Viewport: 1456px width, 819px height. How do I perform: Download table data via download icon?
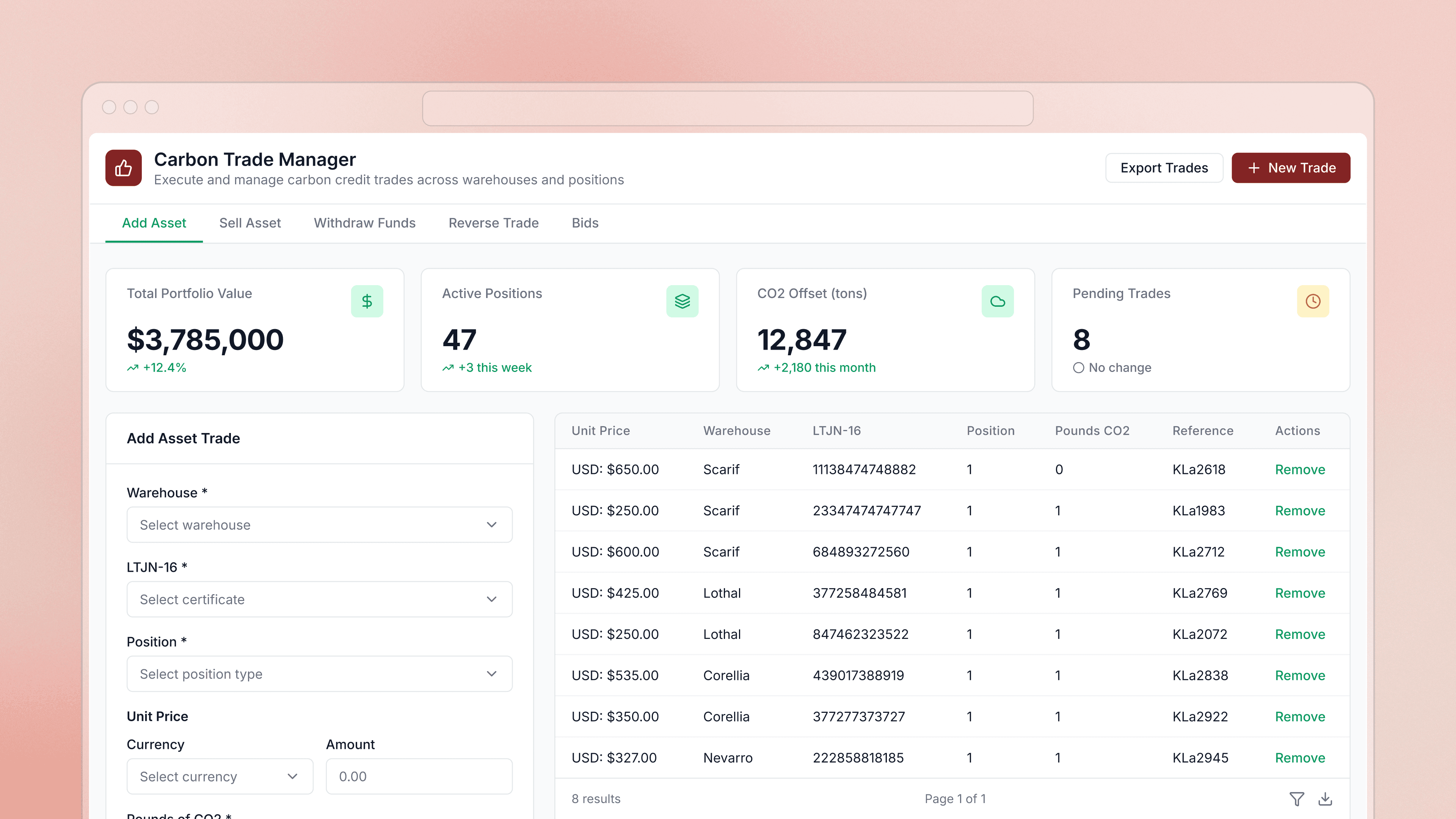(1325, 799)
